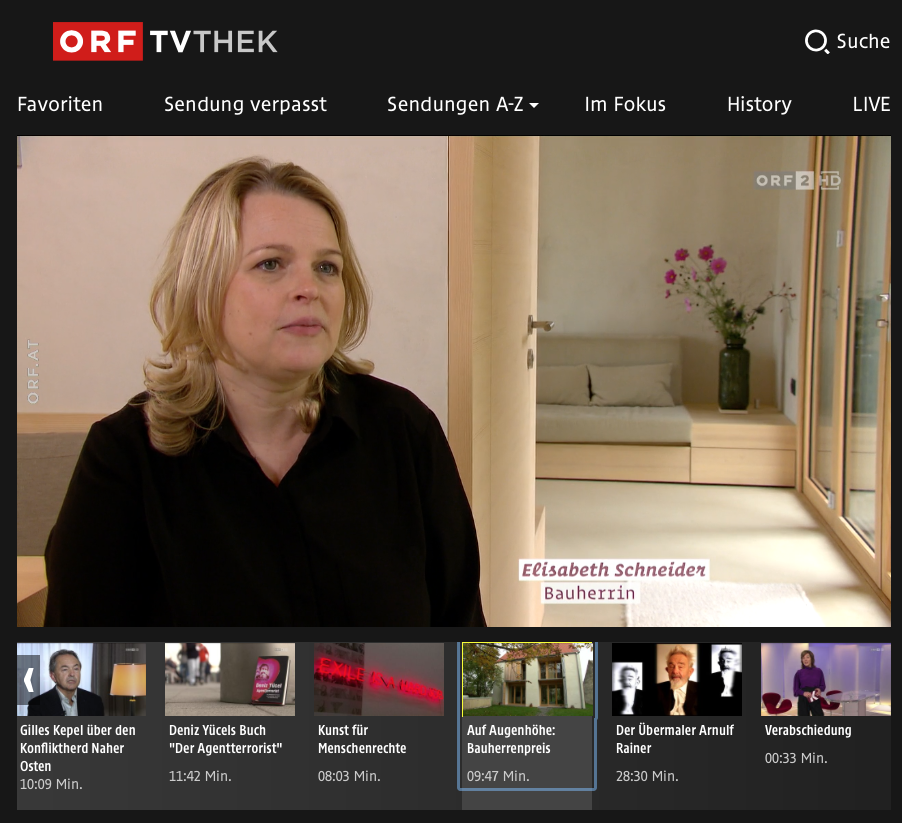The width and height of the screenshot is (902, 823).
Task: Expand the Sendungen A-Z dropdown
Action: (462, 104)
